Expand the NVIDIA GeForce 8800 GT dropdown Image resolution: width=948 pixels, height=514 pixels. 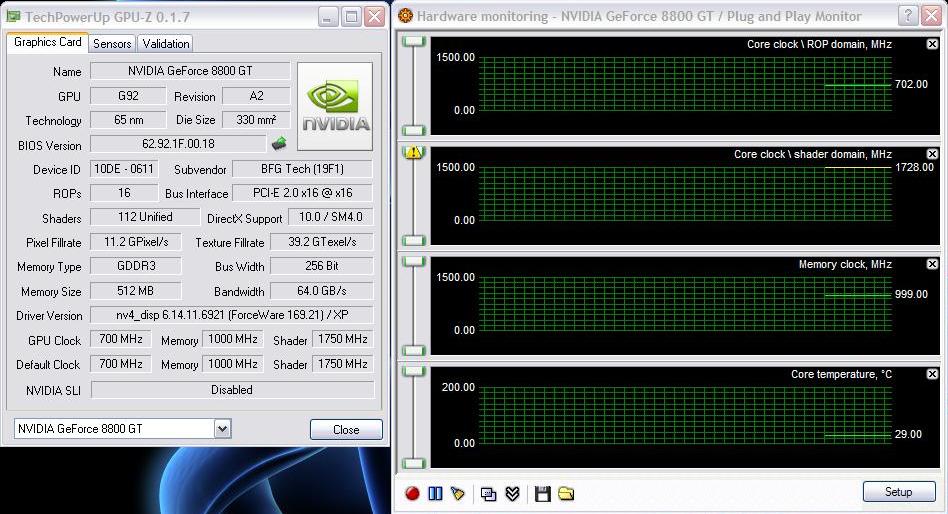(x=222, y=429)
